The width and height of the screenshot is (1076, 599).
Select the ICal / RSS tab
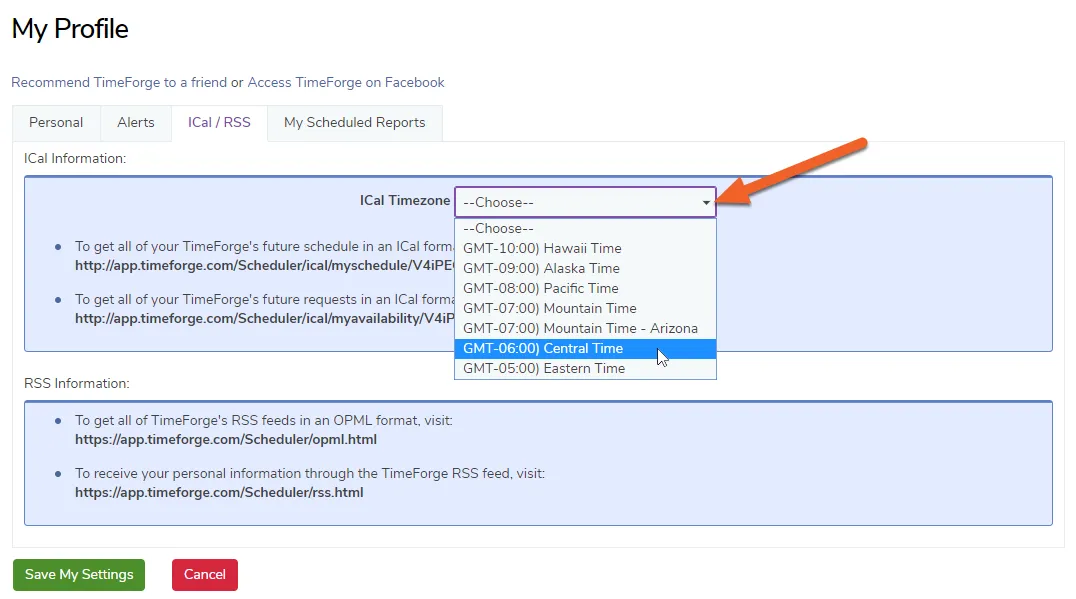point(220,123)
